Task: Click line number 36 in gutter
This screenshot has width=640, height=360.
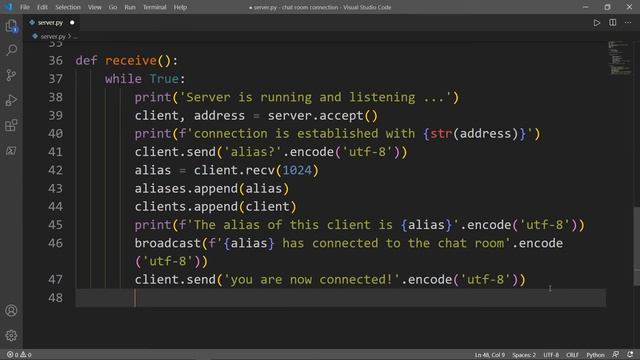Action: click(x=56, y=60)
